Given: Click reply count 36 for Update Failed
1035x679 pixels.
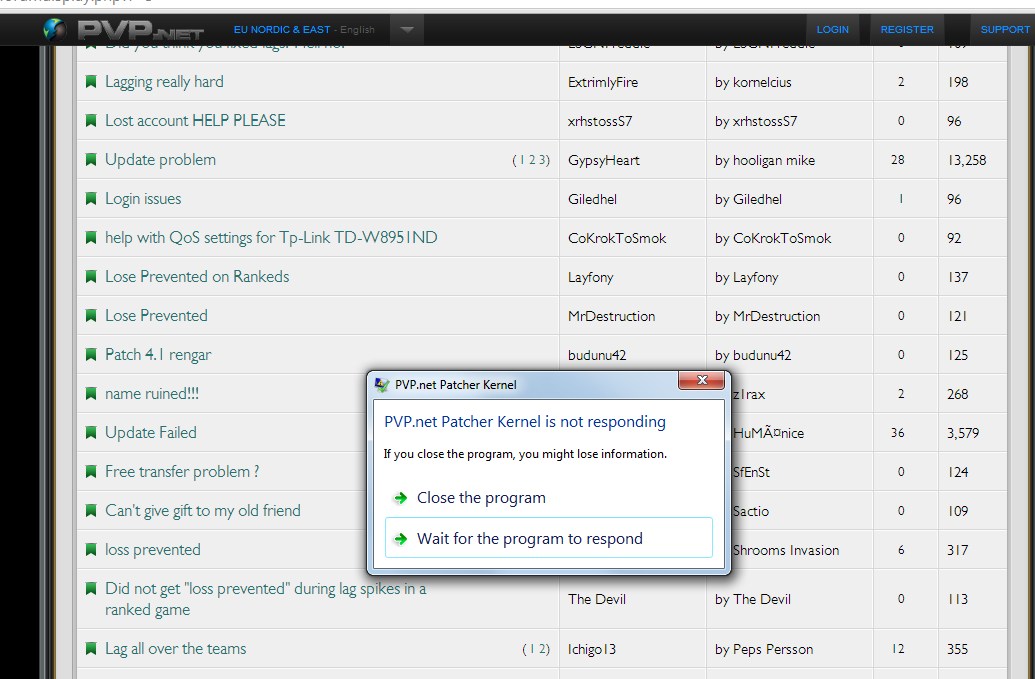Looking at the screenshot, I should (x=898, y=433).
